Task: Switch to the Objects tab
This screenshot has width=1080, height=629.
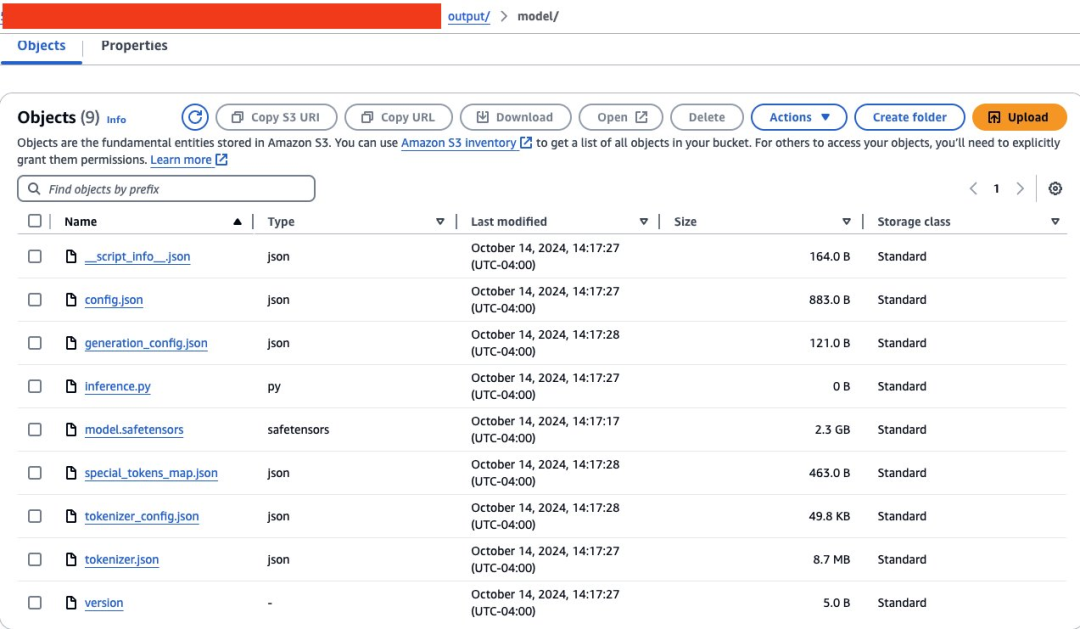Action: [41, 45]
